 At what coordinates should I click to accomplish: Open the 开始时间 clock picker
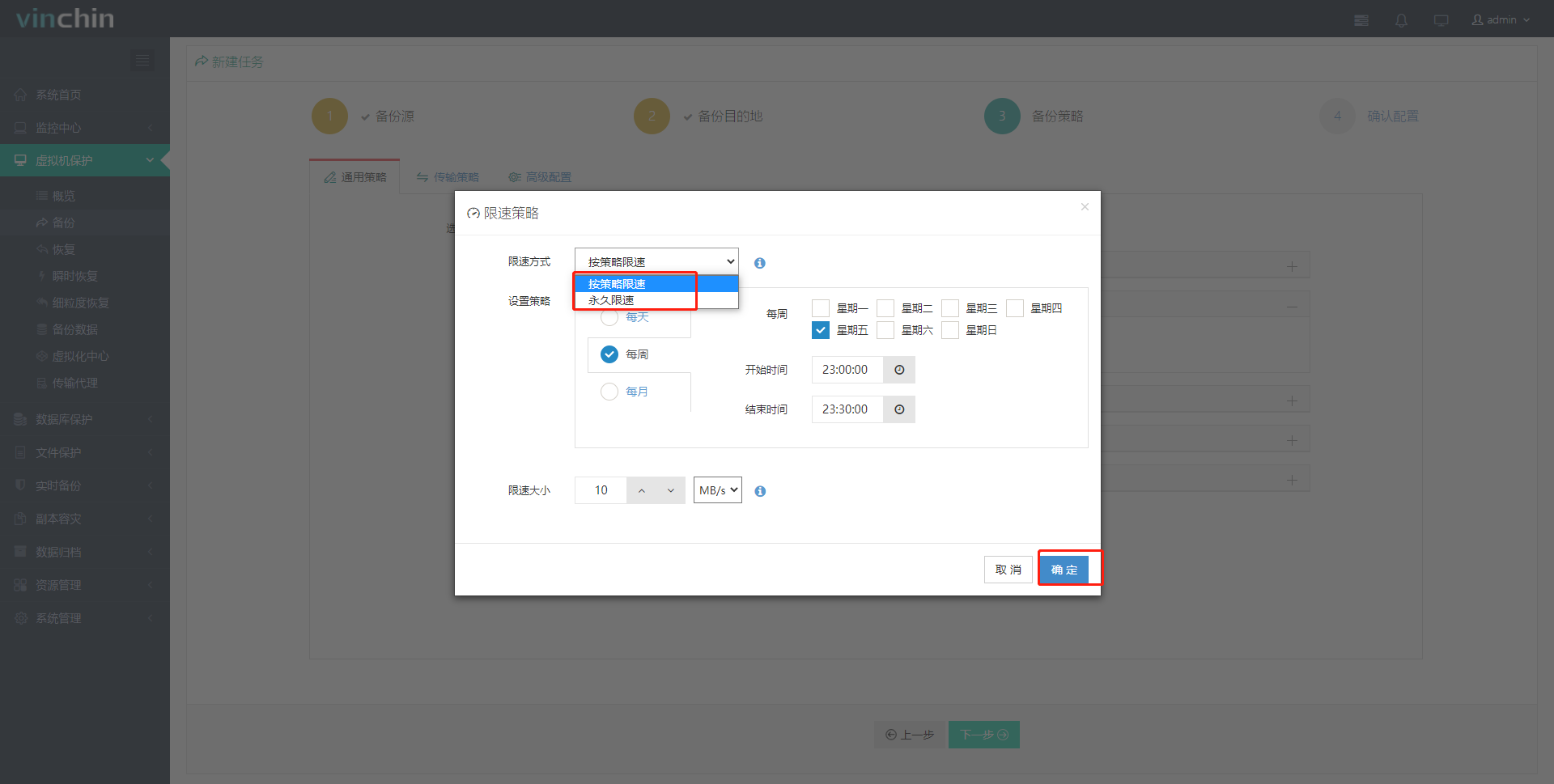[899, 370]
